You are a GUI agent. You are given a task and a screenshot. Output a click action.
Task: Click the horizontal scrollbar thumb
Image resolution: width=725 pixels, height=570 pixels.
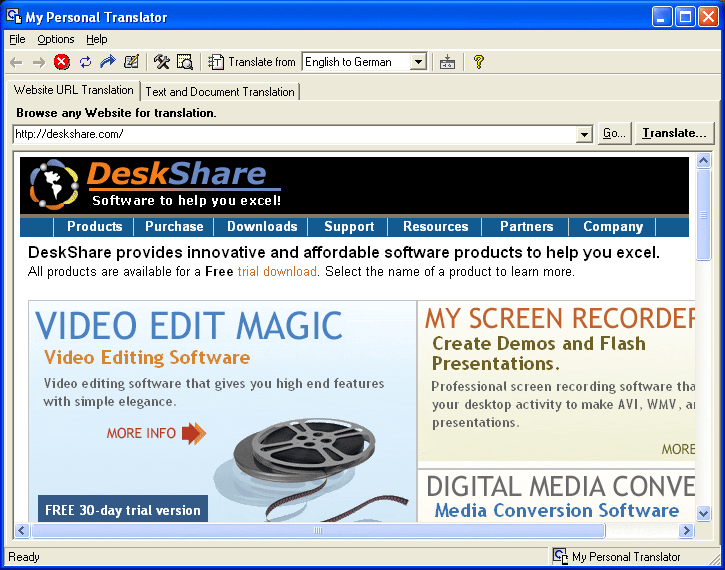pos(318,530)
